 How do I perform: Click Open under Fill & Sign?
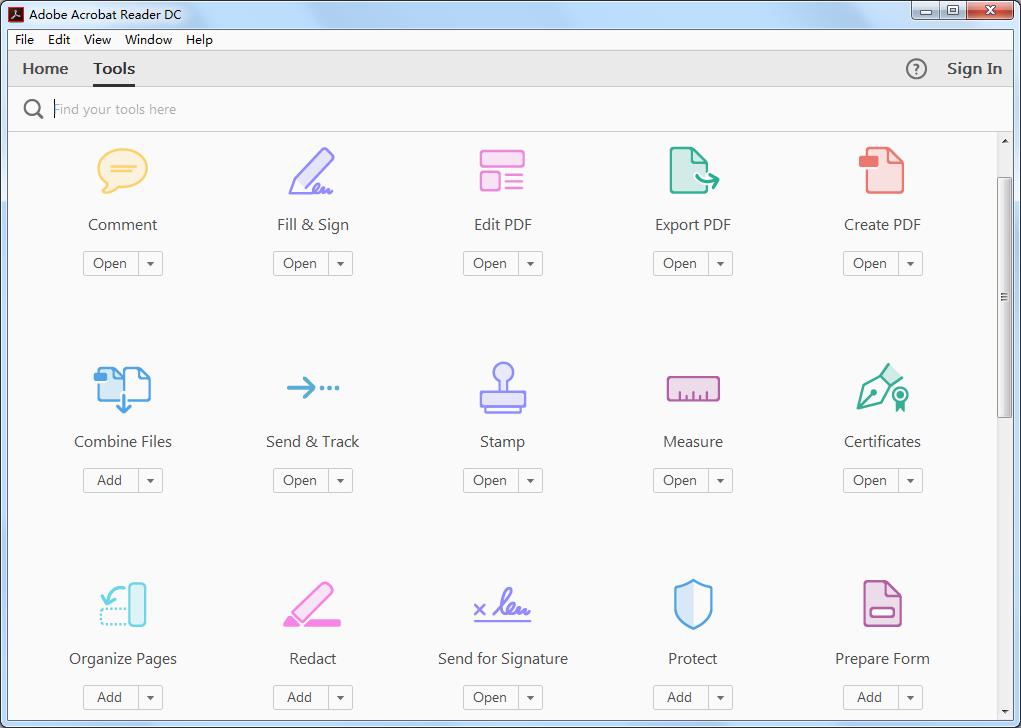[300, 264]
